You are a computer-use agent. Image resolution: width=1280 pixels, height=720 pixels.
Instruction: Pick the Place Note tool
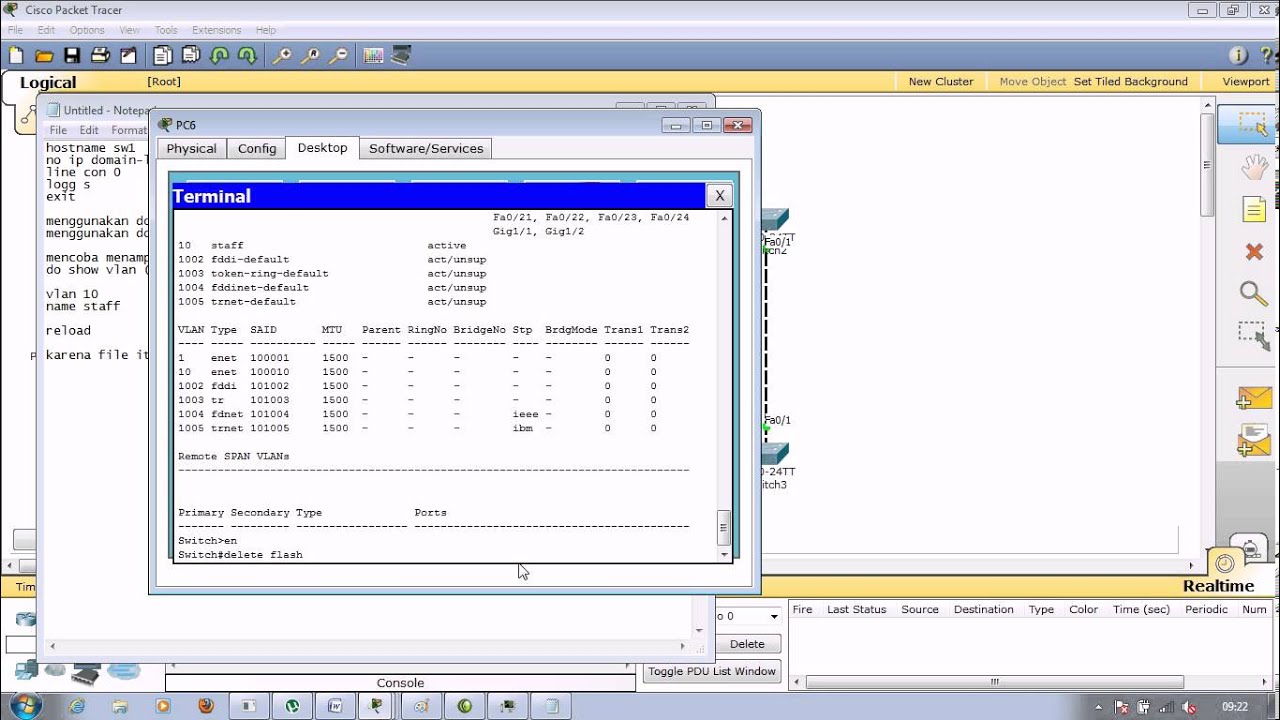pyautogui.click(x=1254, y=209)
